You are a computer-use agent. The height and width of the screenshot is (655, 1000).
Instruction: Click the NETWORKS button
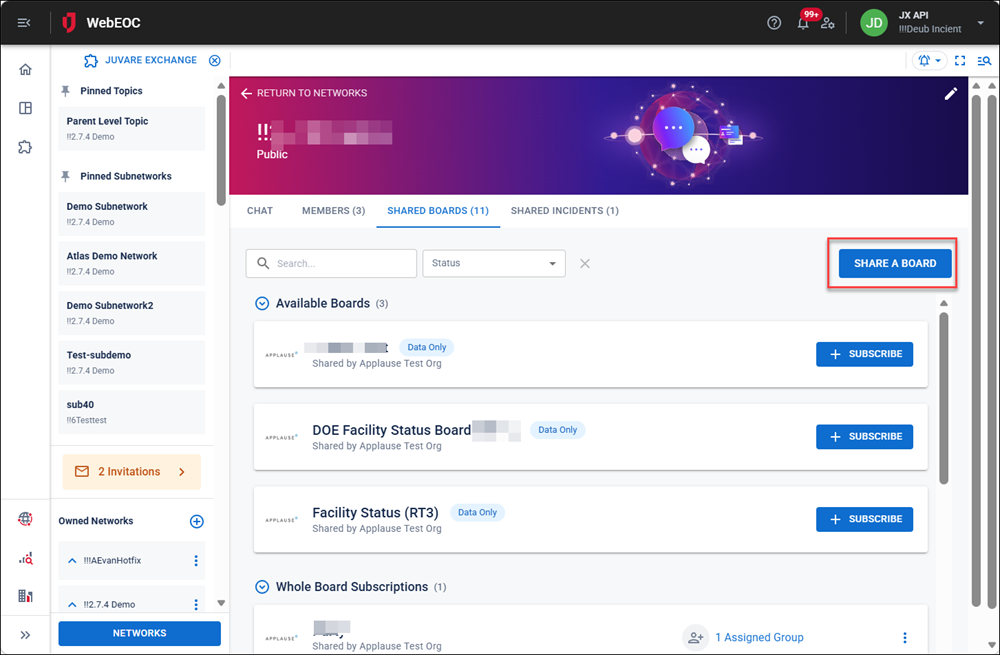140,633
